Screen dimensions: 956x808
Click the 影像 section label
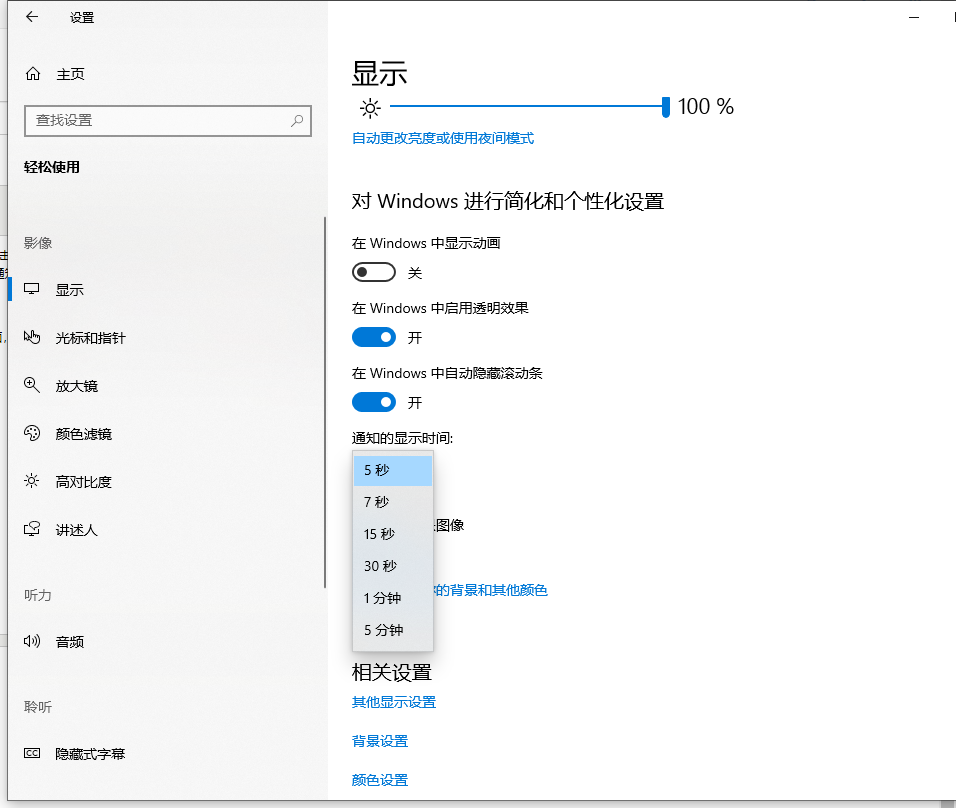click(38, 243)
